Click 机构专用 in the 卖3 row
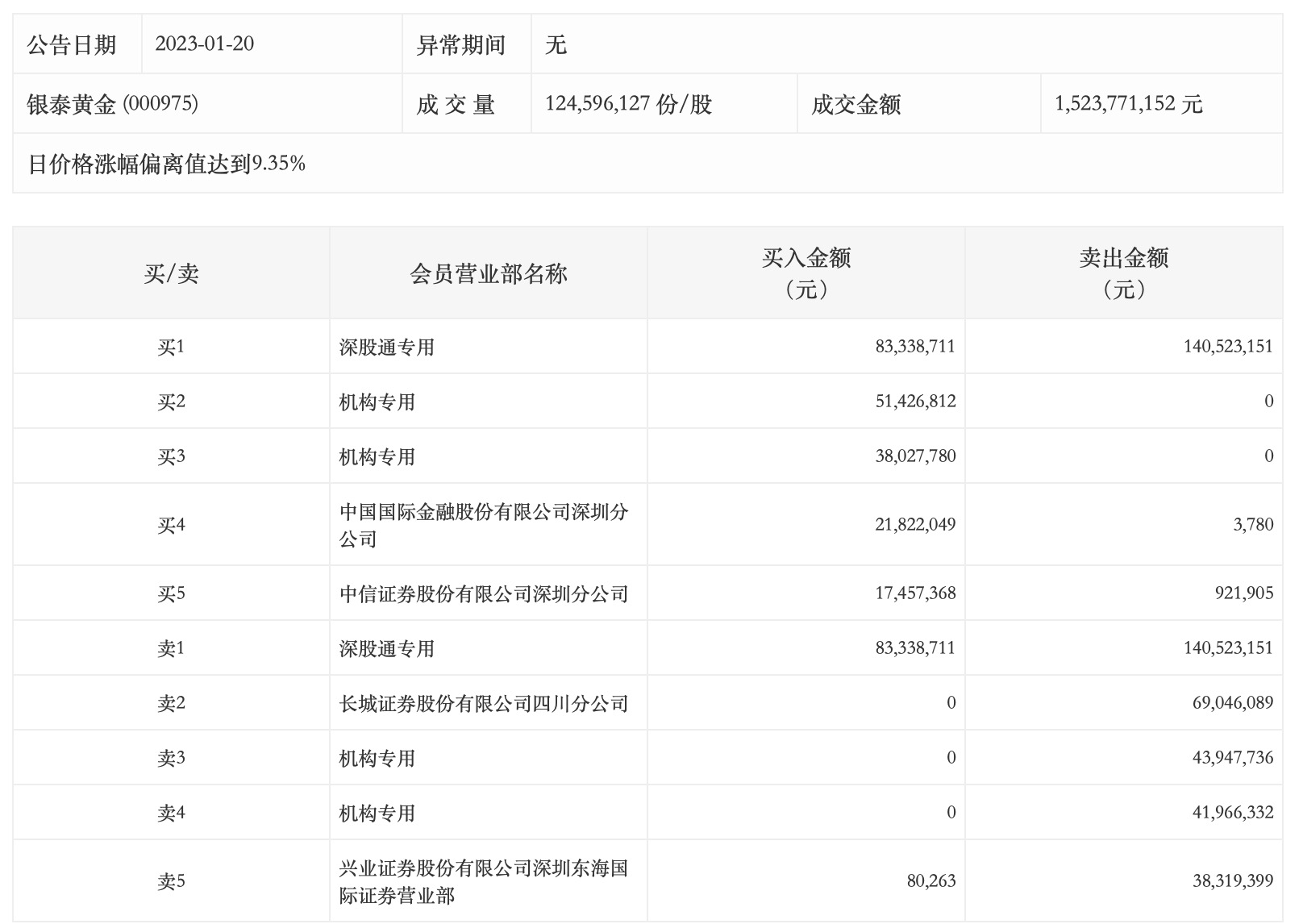This screenshot has width=1303, height=924. (x=377, y=759)
